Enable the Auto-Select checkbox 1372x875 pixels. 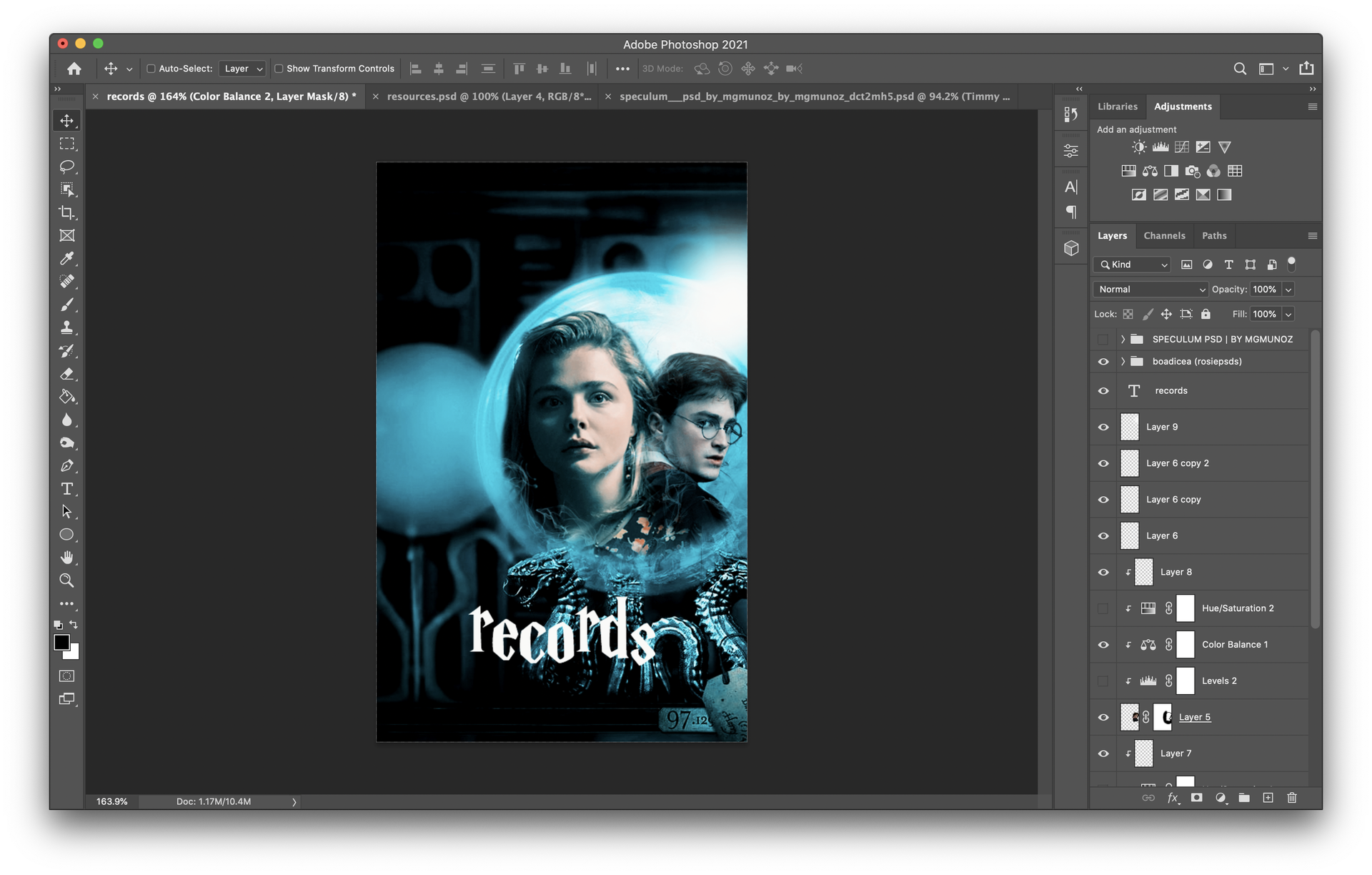151,69
